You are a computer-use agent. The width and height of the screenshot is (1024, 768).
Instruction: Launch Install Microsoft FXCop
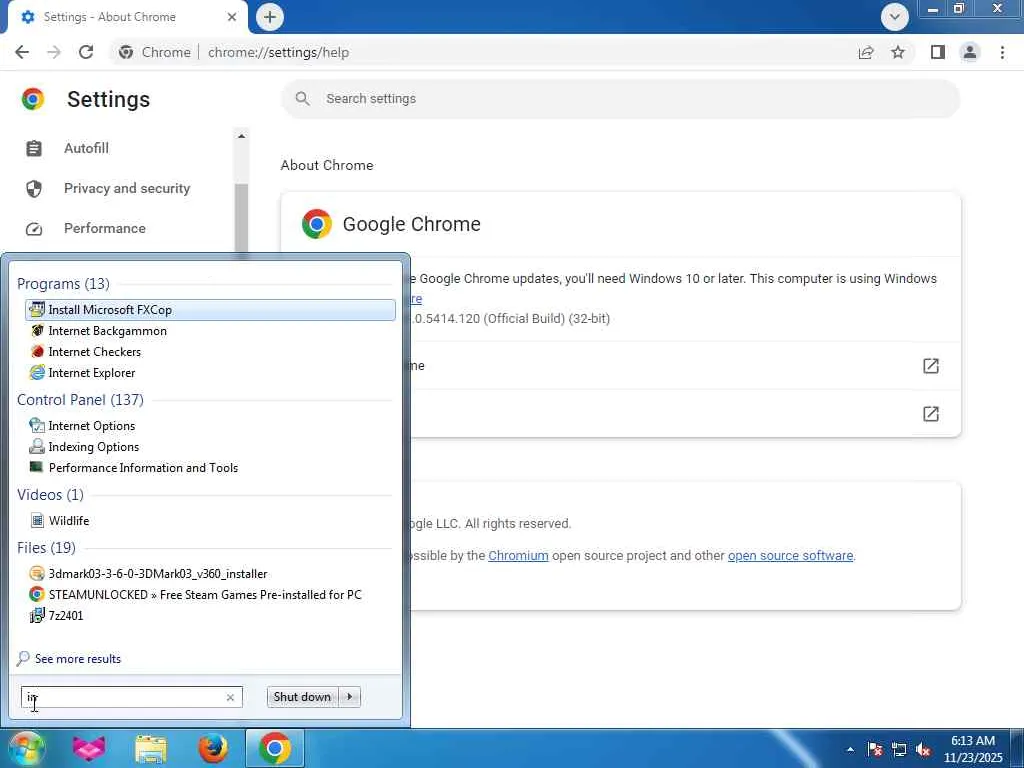tap(210, 310)
